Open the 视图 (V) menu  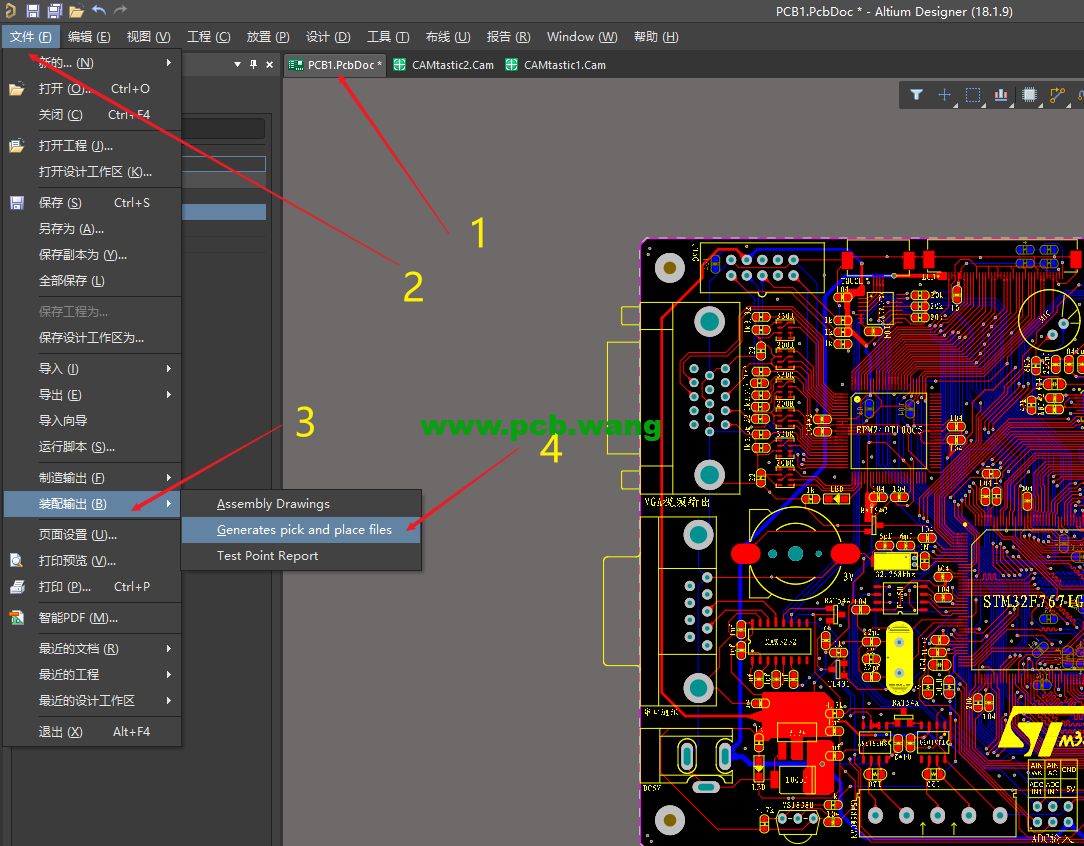[x=149, y=37]
